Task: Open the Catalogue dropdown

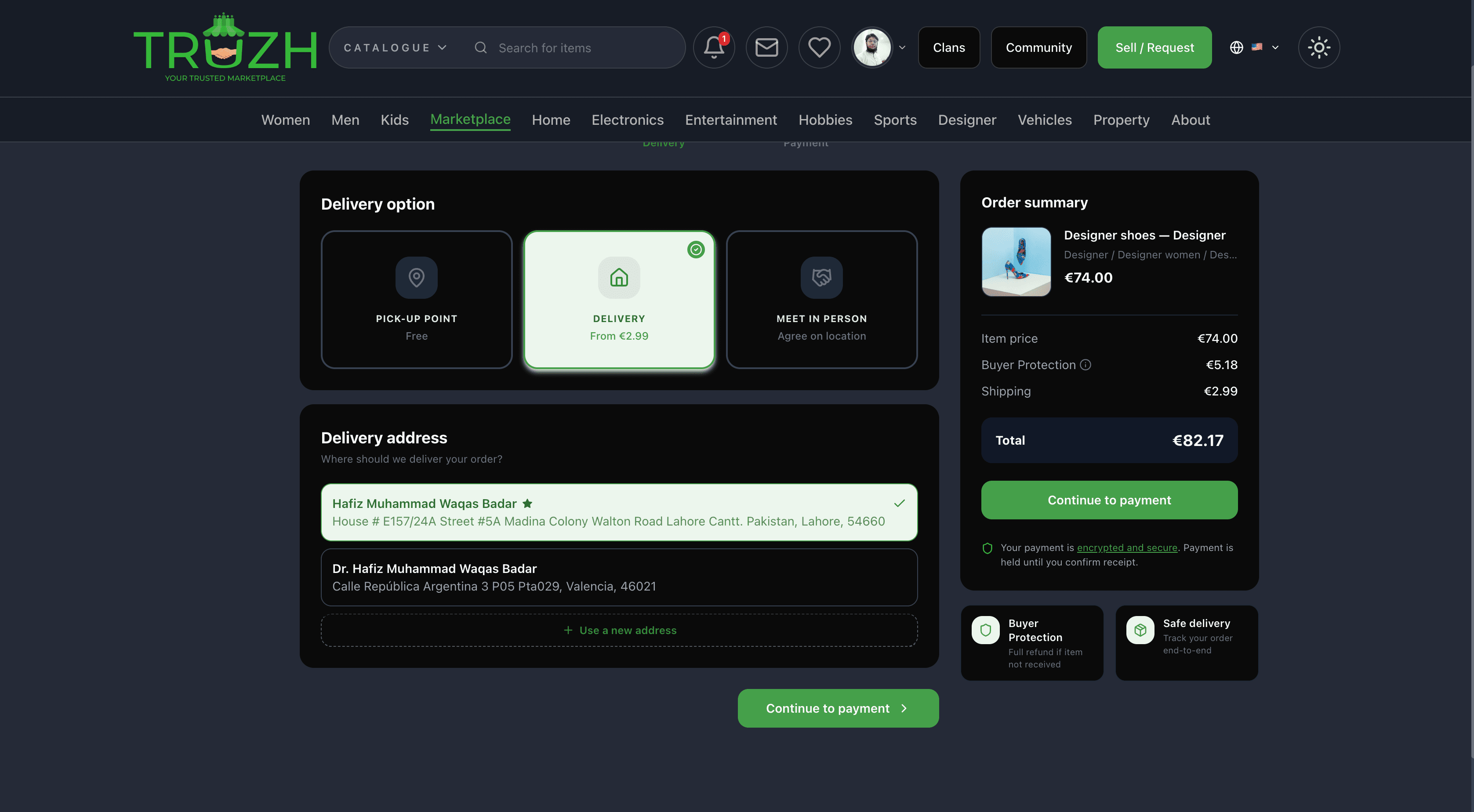Action: pos(395,47)
